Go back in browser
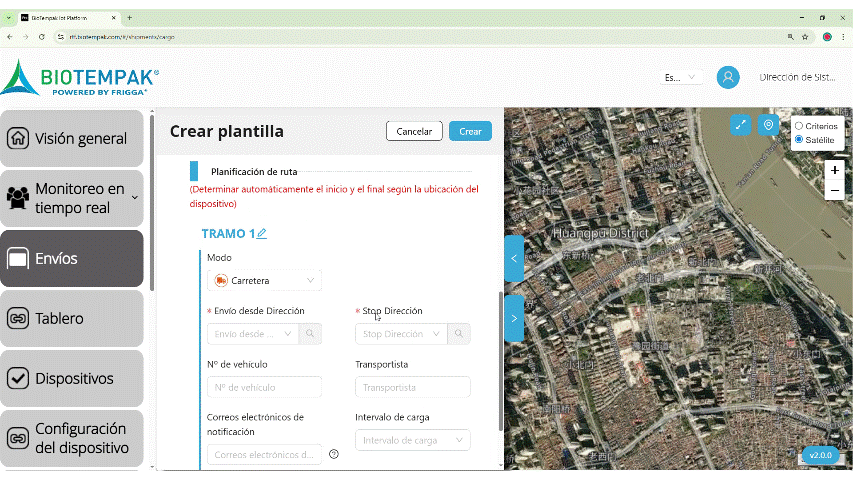The image size is (853, 480). tap(10, 37)
